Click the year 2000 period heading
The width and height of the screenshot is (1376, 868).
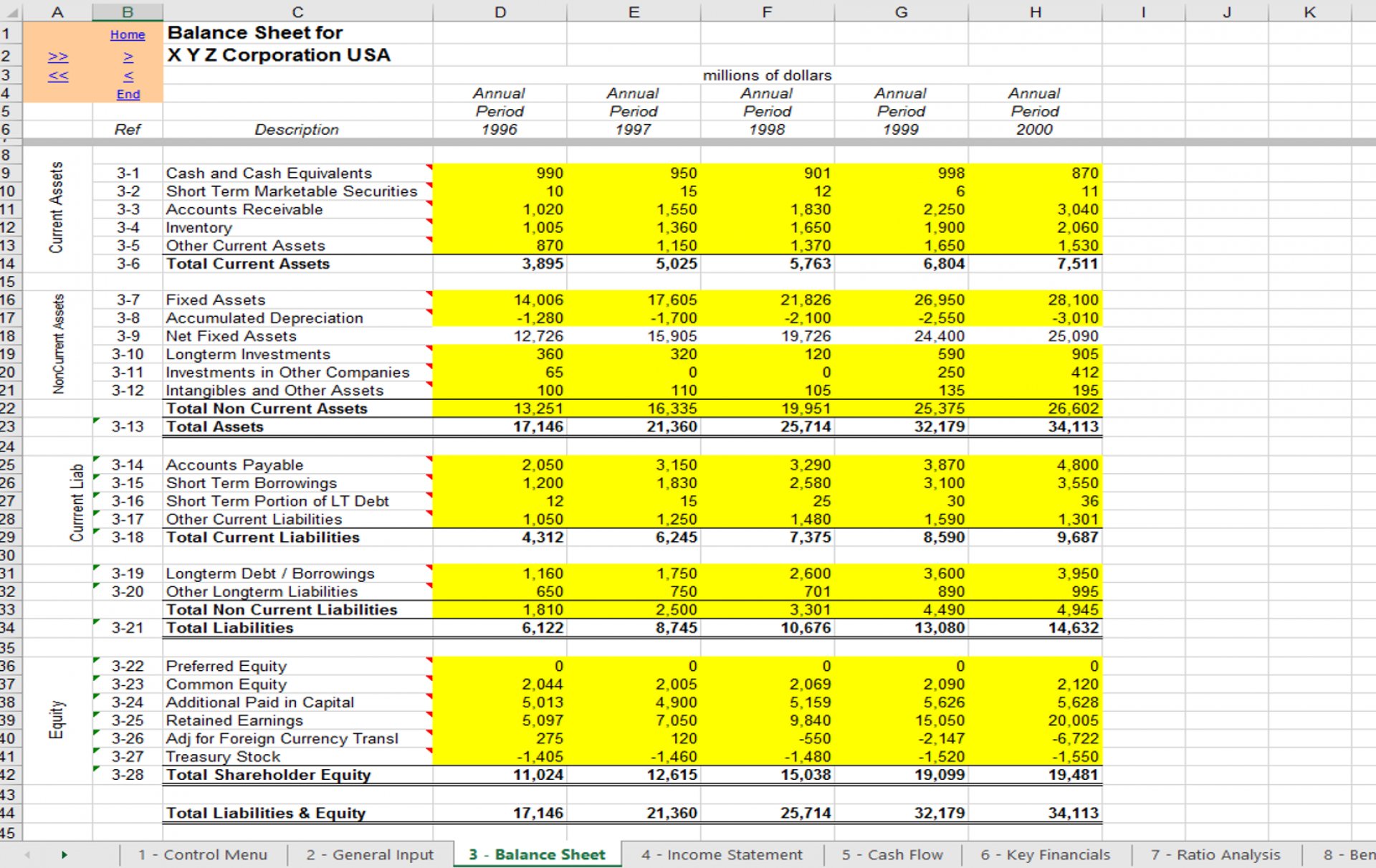[x=1035, y=129]
